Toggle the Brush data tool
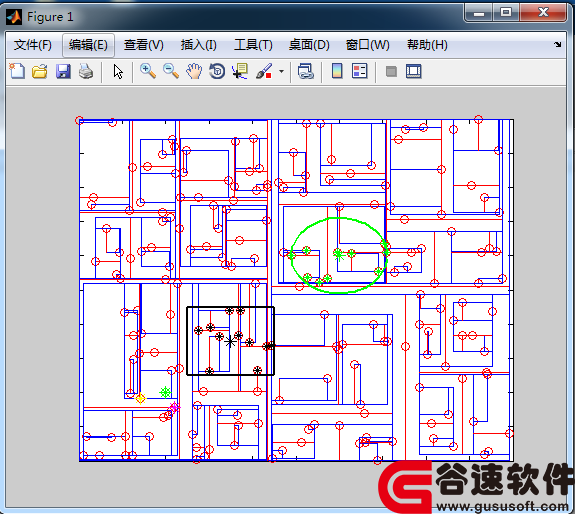 264,71
